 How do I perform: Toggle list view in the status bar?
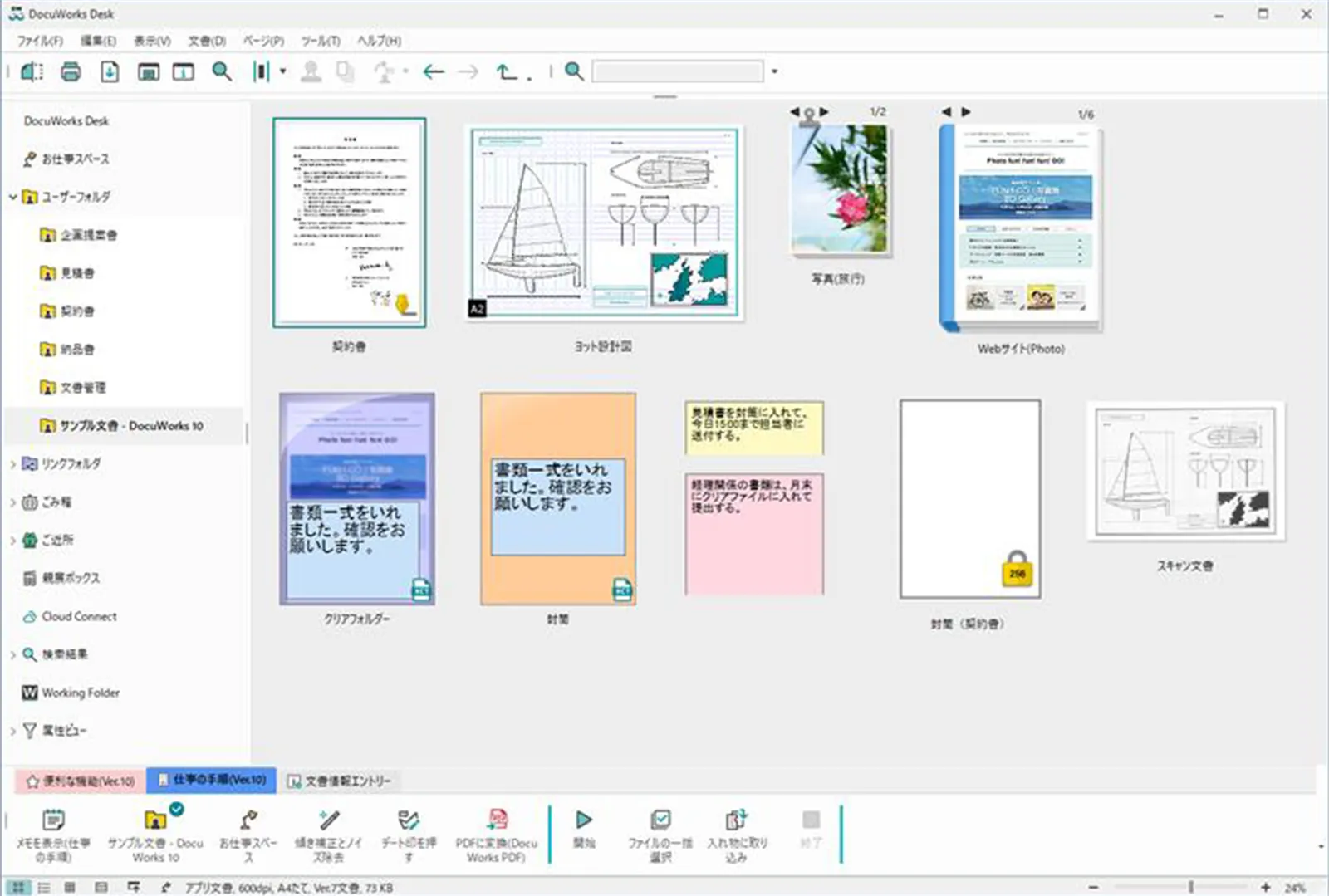point(44,888)
